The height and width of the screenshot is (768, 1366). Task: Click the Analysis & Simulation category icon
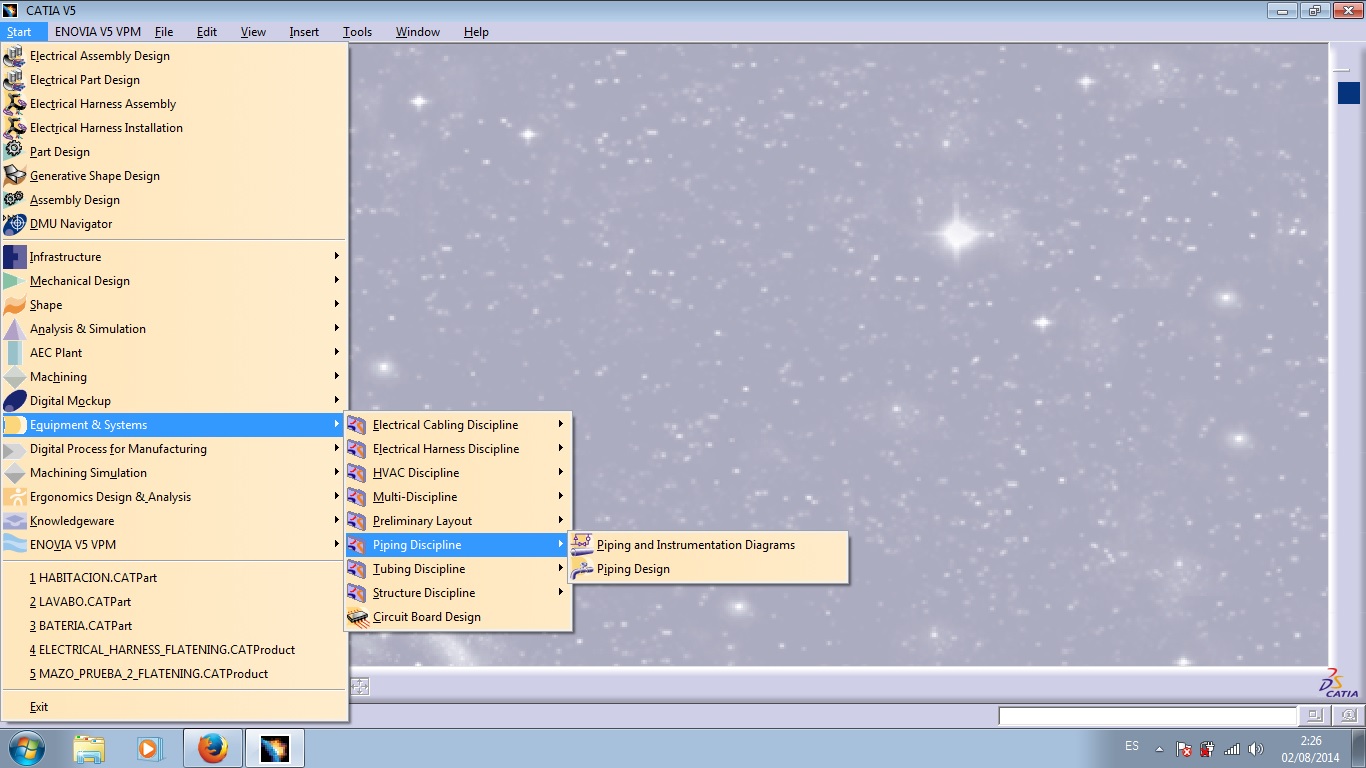pos(14,329)
